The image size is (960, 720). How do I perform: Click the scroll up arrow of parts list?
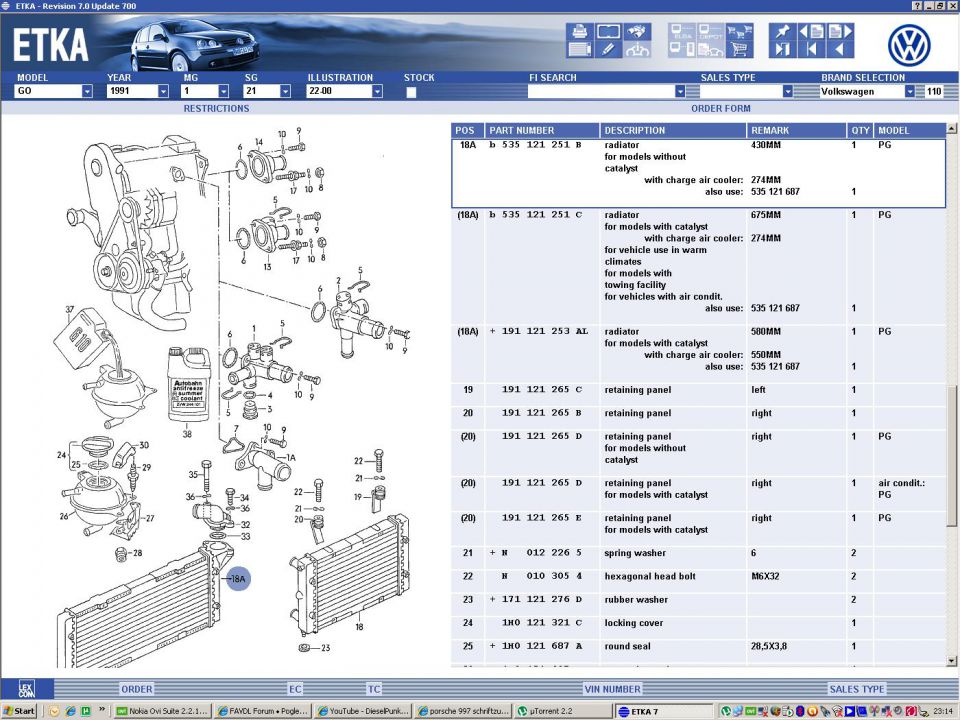pyautogui.click(x=951, y=129)
